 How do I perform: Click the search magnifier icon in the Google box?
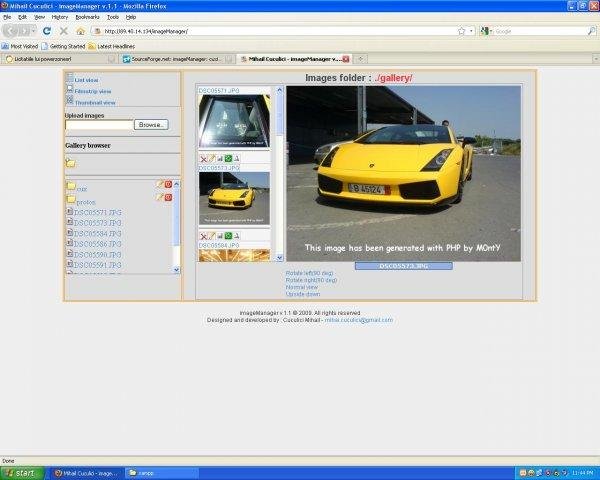(x=592, y=31)
